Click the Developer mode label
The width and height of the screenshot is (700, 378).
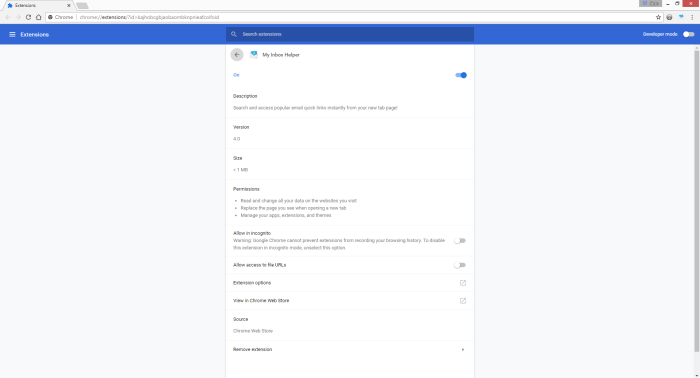pyautogui.click(x=660, y=34)
